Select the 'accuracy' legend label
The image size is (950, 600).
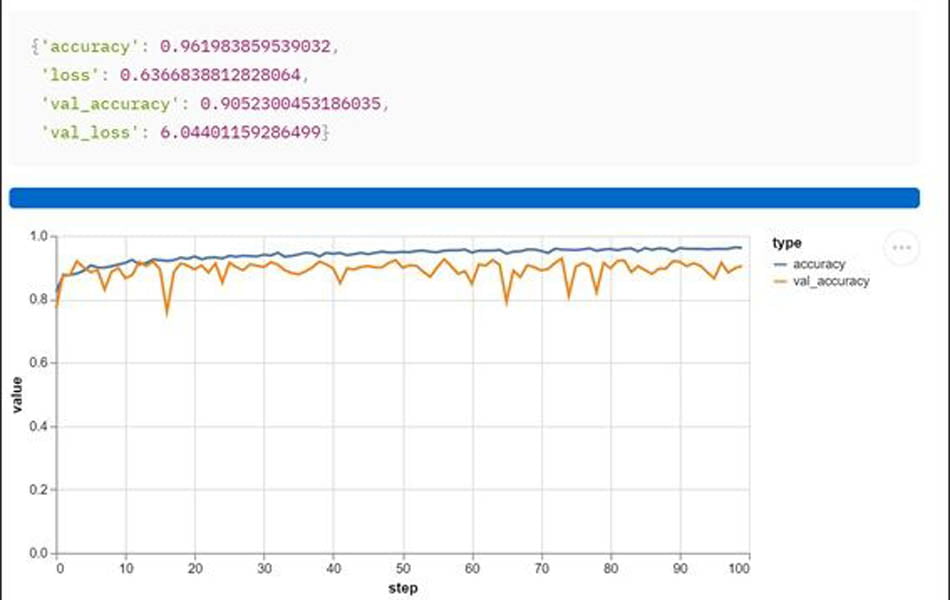(x=819, y=265)
